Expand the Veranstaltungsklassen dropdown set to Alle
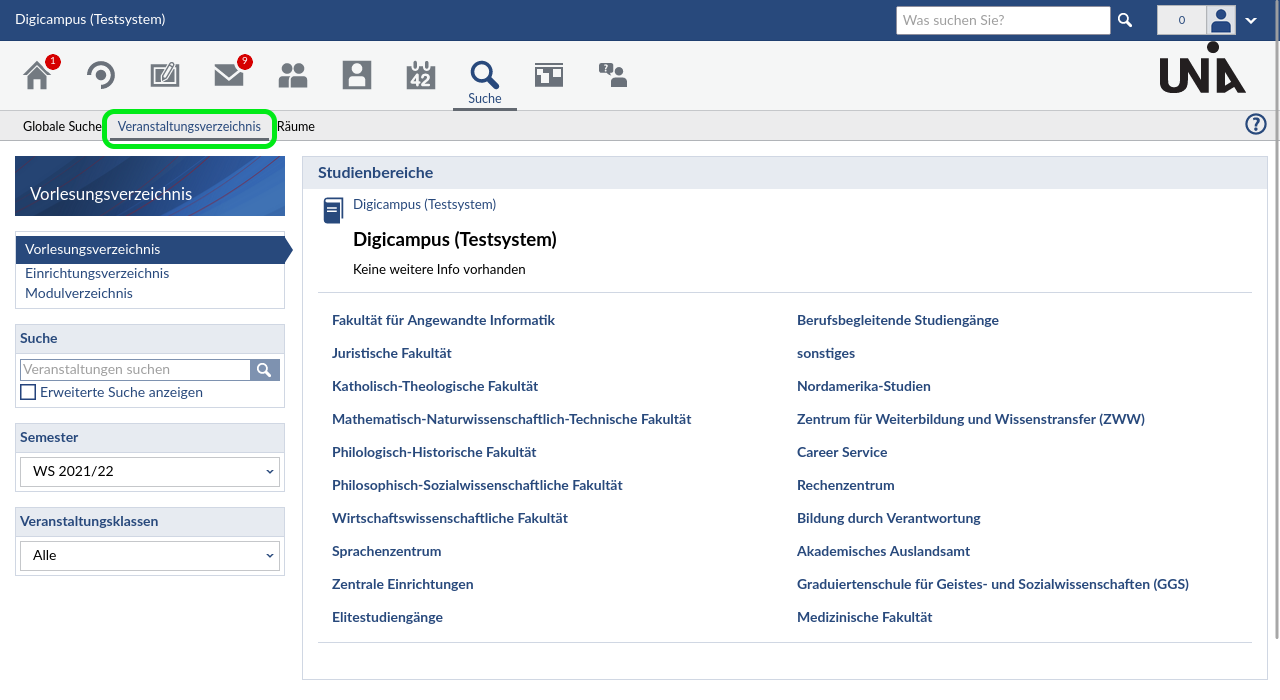 point(150,555)
